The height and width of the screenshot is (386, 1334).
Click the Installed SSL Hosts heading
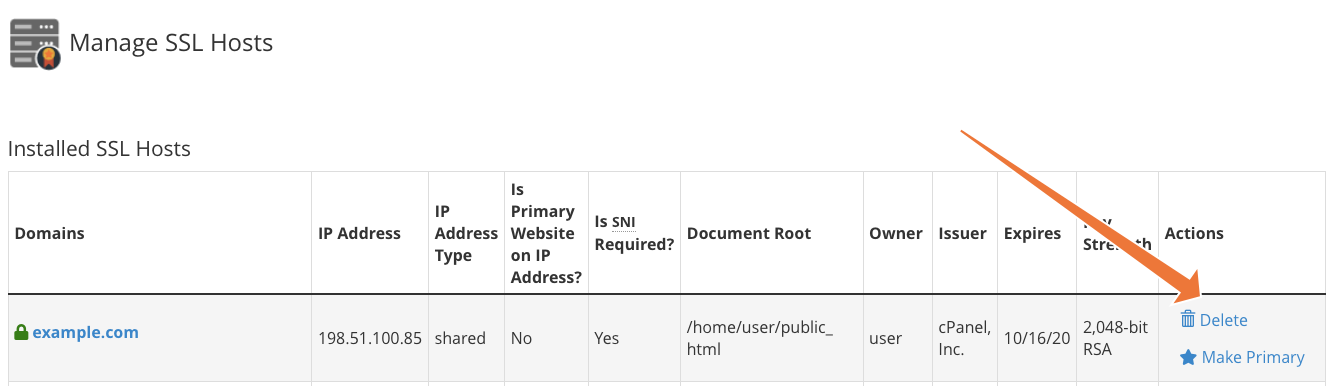click(x=99, y=149)
